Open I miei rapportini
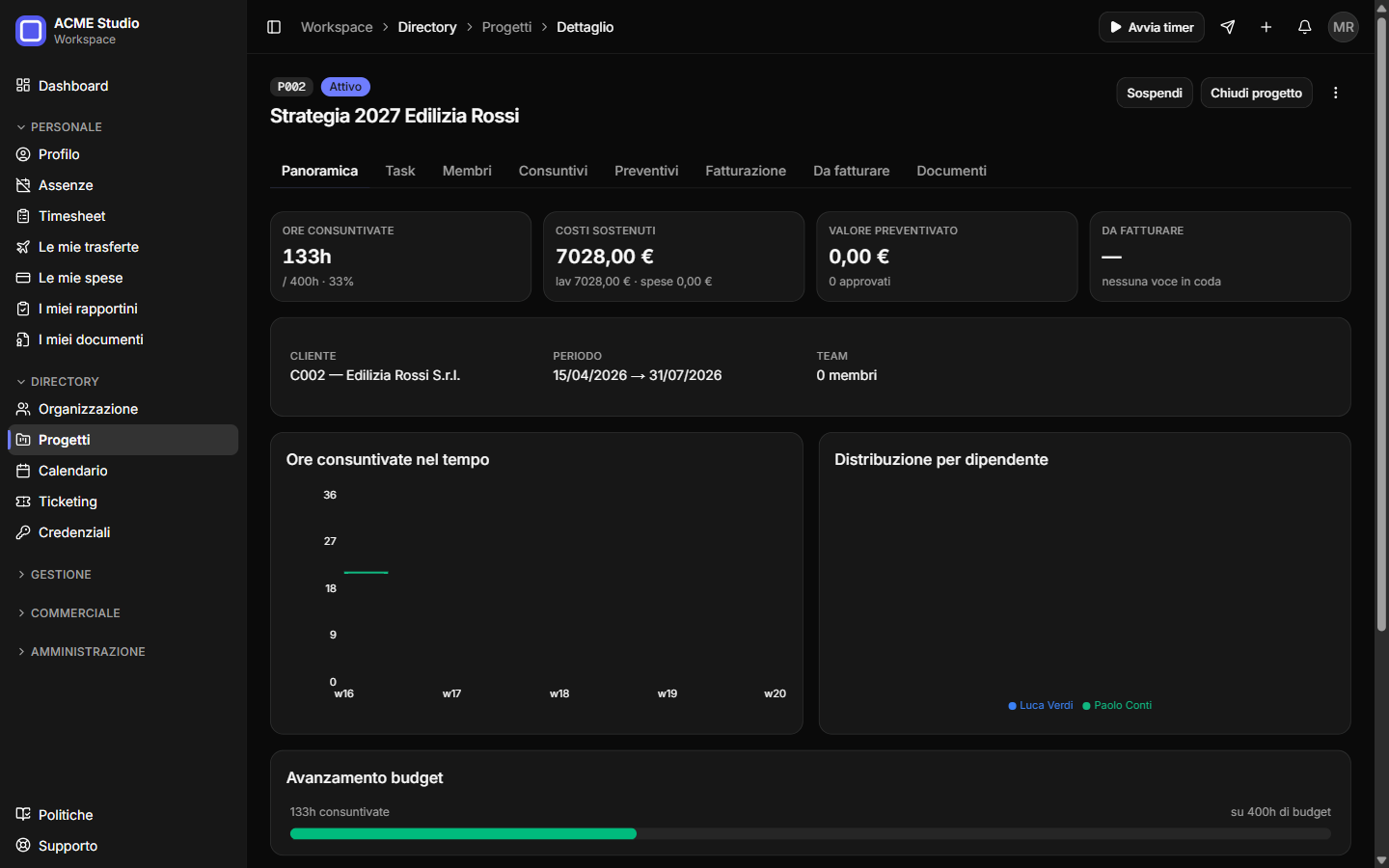The width and height of the screenshot is (1389, 868). coord(123,309)
